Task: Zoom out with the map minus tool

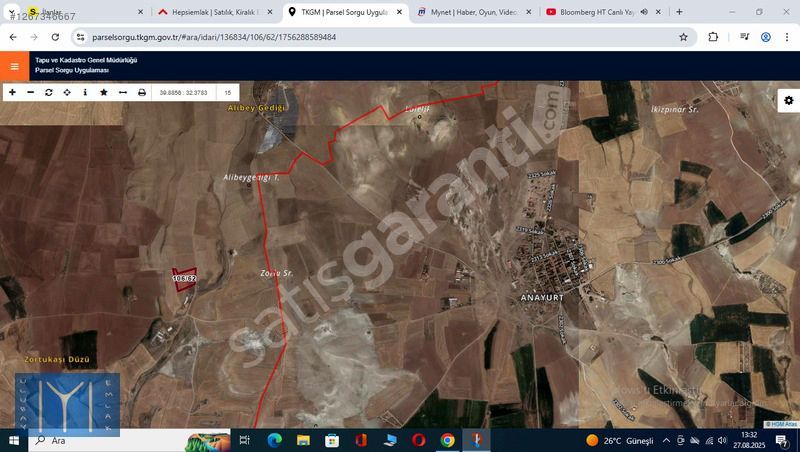Action: coord(30,92)
